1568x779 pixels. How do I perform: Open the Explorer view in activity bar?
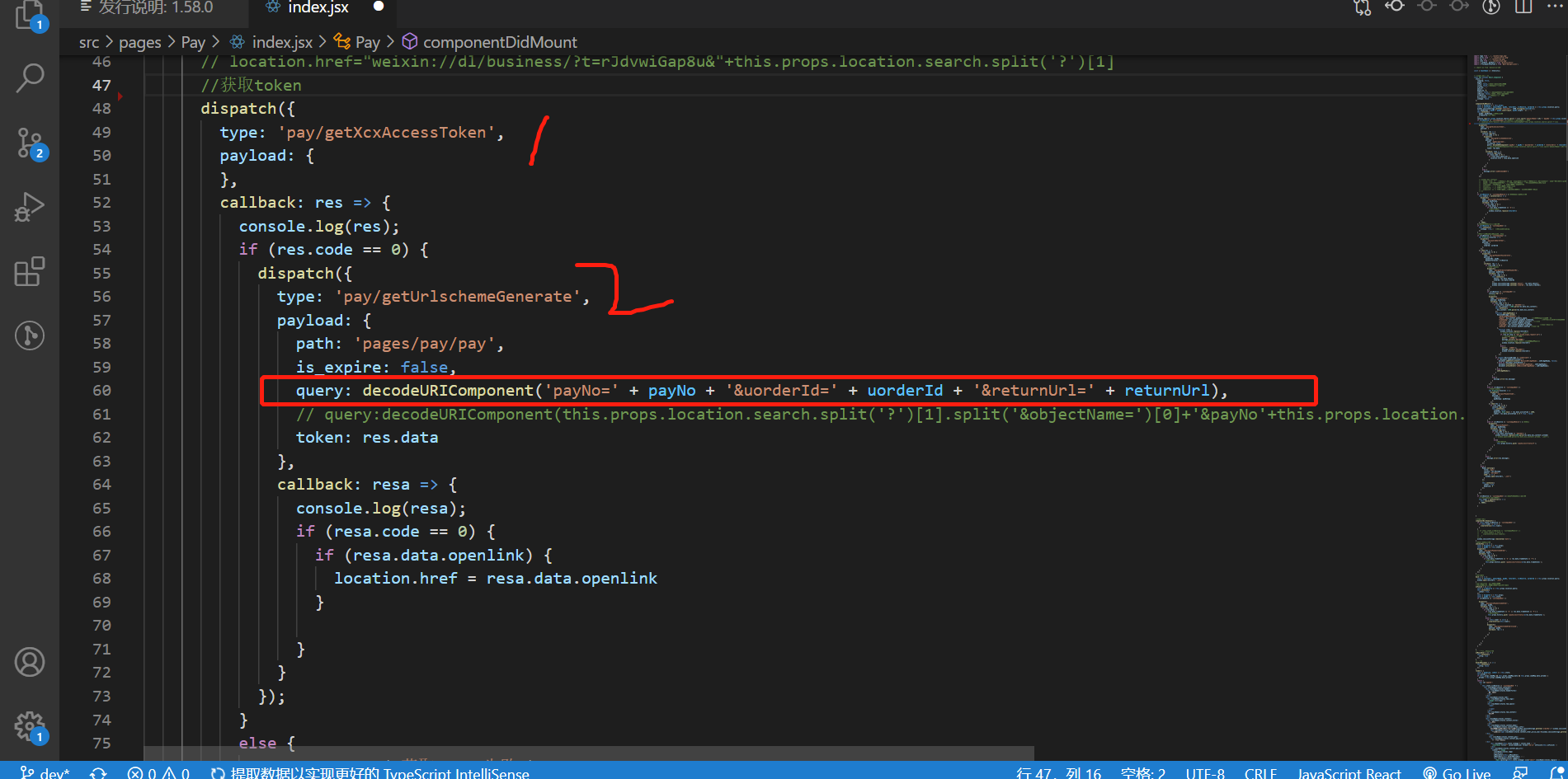coord(30,15)
